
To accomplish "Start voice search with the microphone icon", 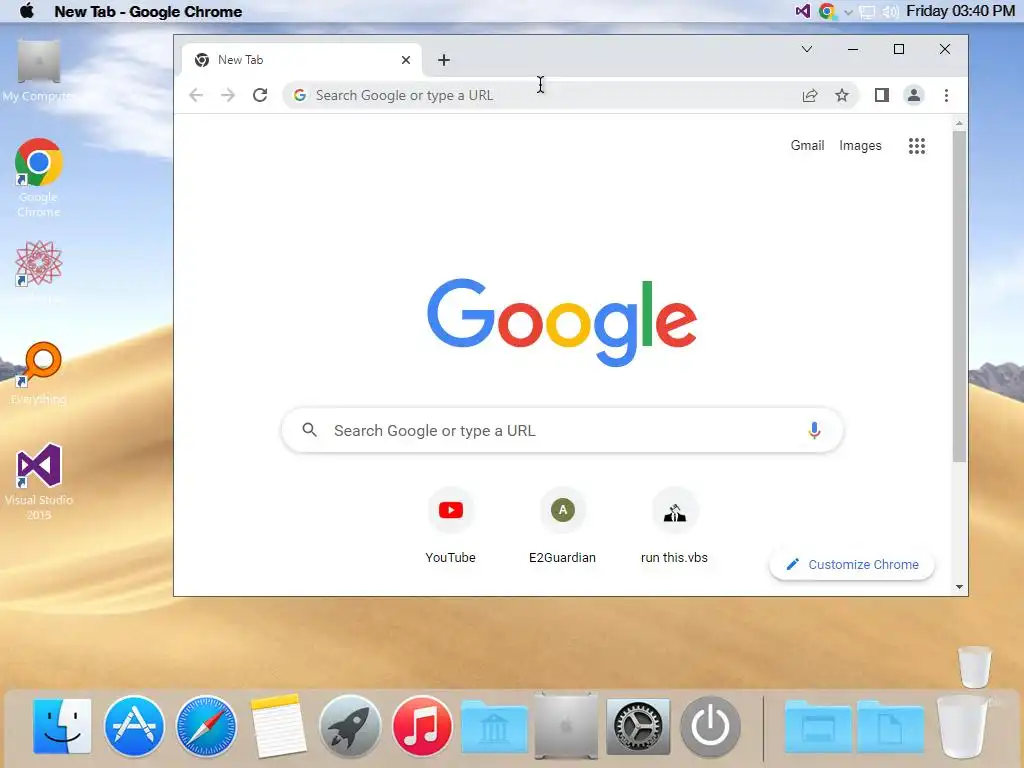I will [814, 430].
